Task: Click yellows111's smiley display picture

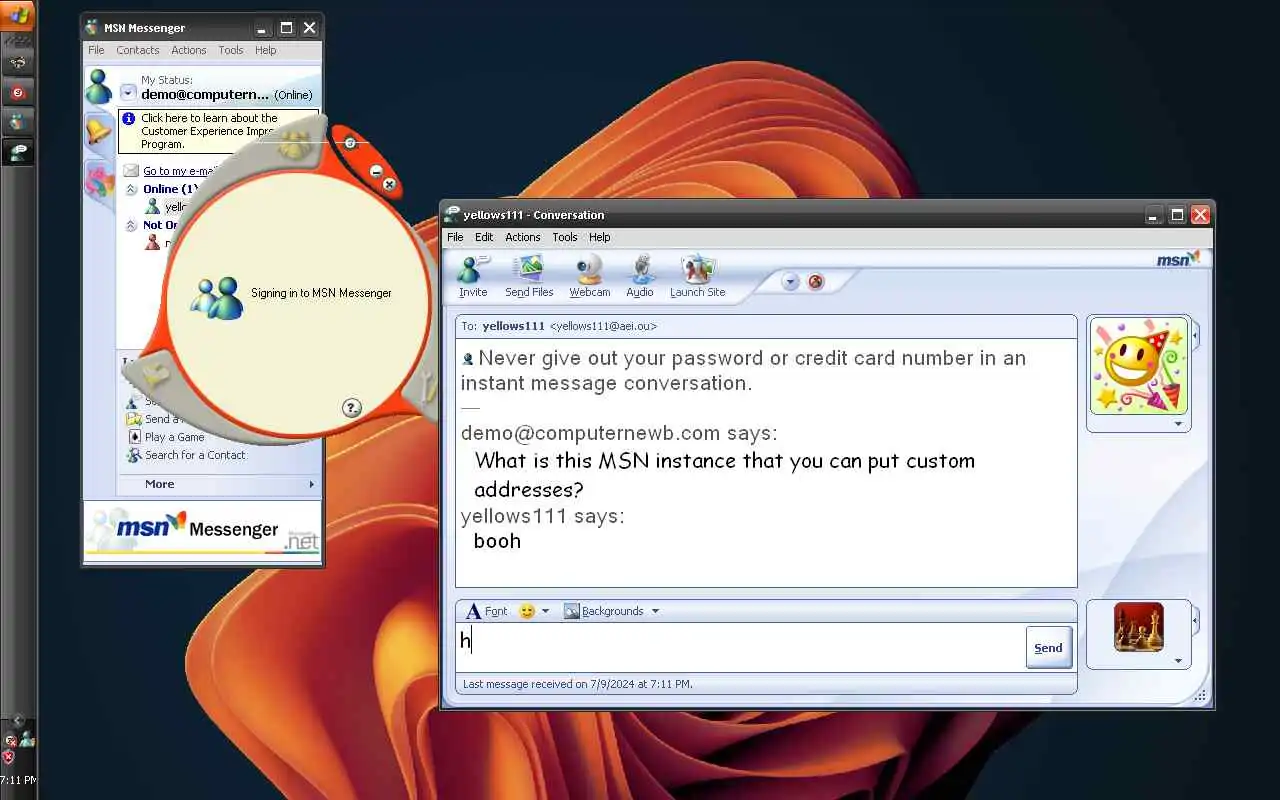Action: click(1138, 367)
